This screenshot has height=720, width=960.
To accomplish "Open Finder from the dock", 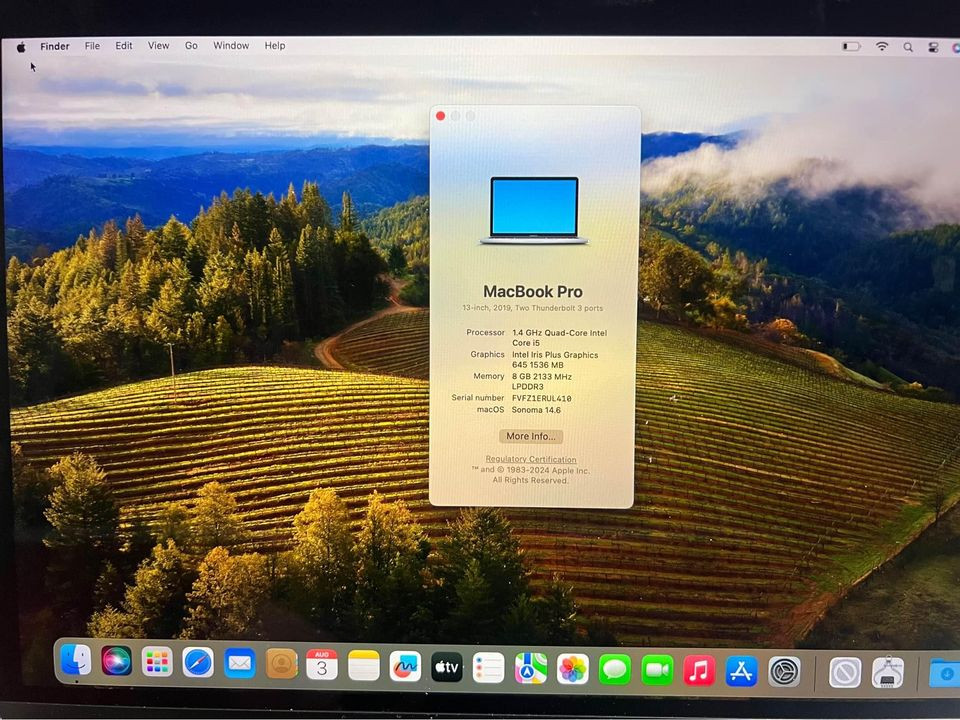I will [77, 660].
